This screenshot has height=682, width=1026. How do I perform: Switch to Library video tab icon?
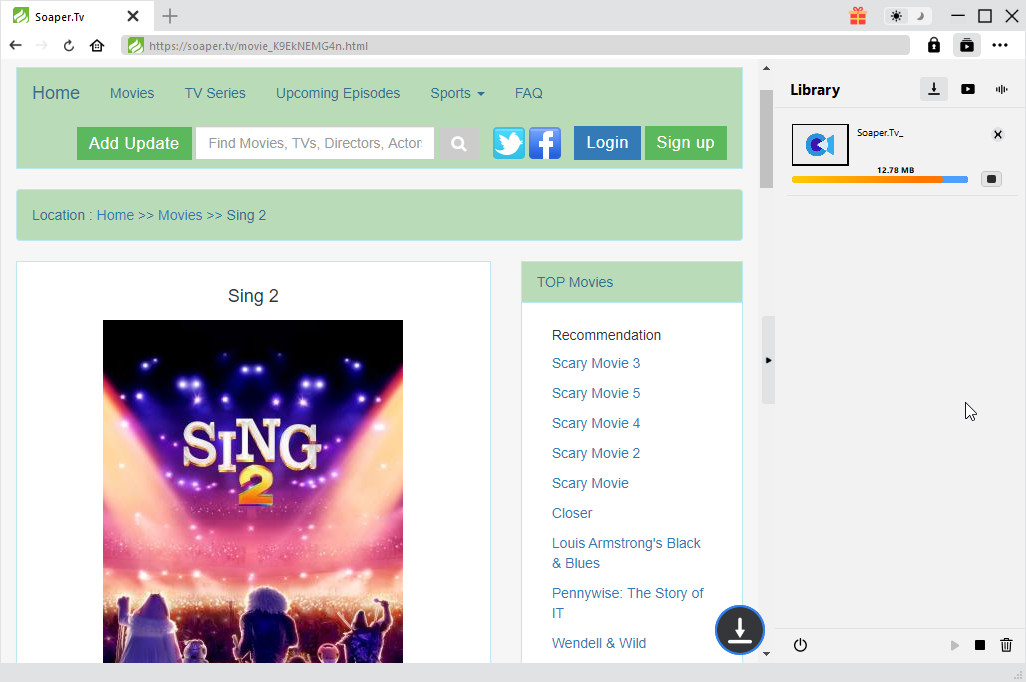[967, 89]
